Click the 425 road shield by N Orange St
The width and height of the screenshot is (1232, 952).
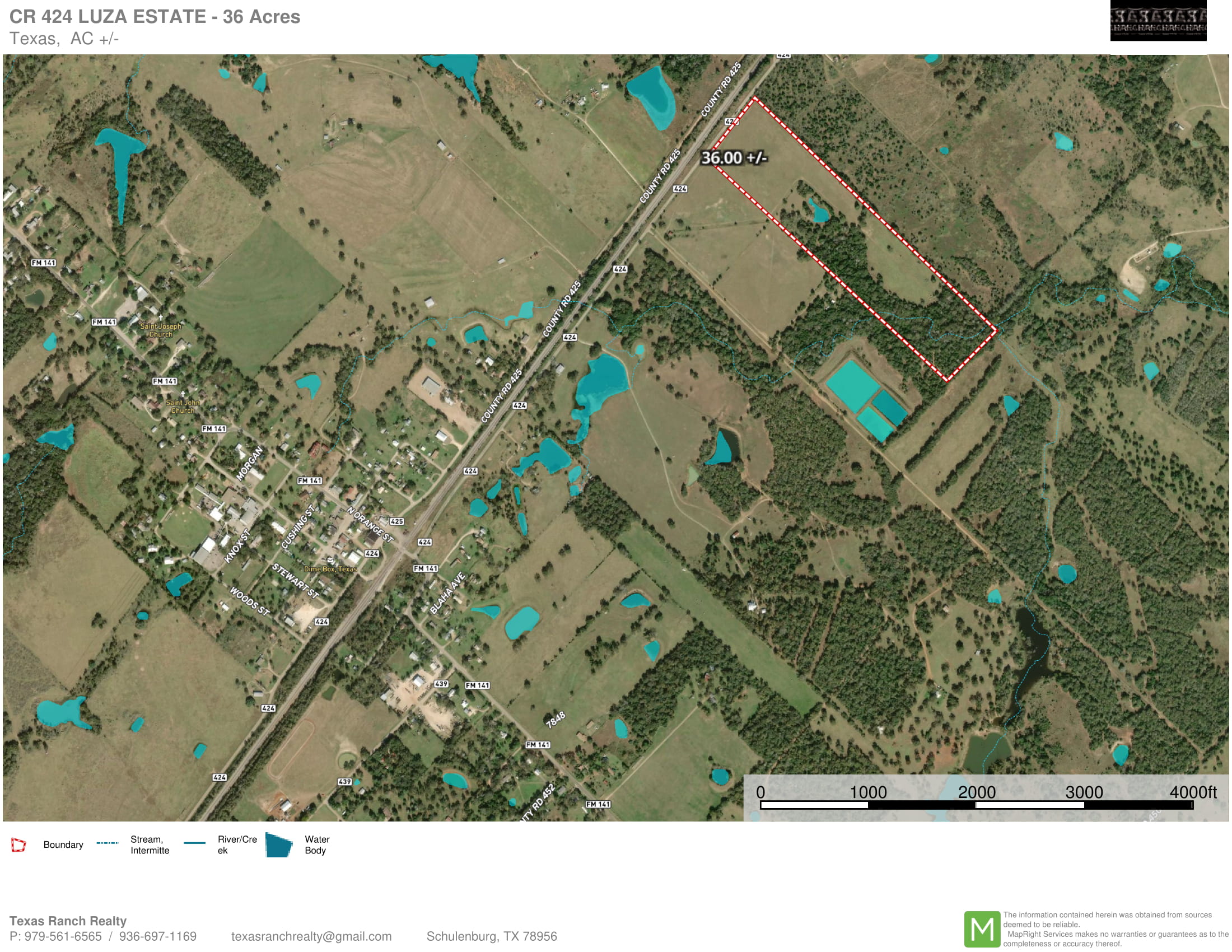point(396,521)
